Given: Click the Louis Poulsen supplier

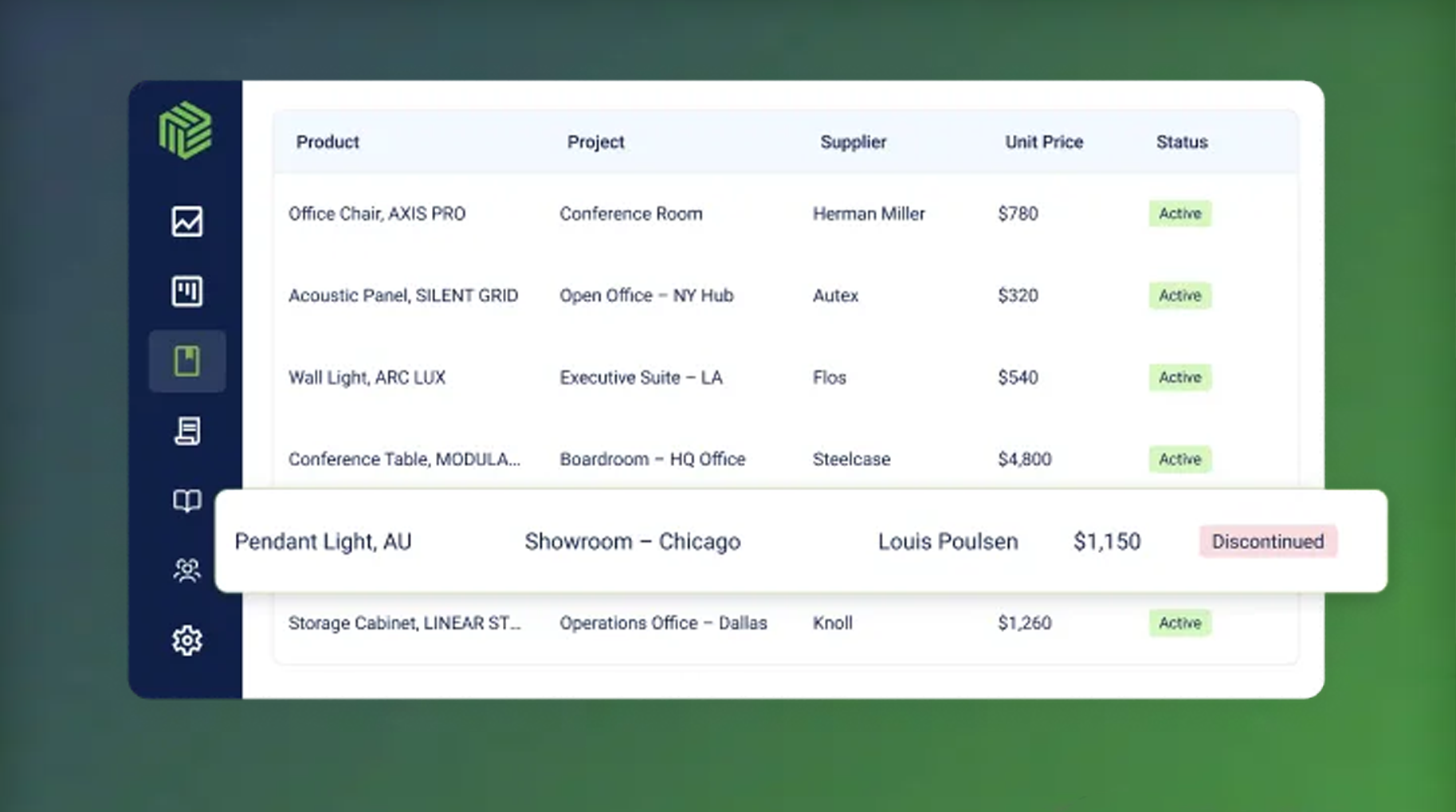Looking at the screenshot, I should point(948,542).
